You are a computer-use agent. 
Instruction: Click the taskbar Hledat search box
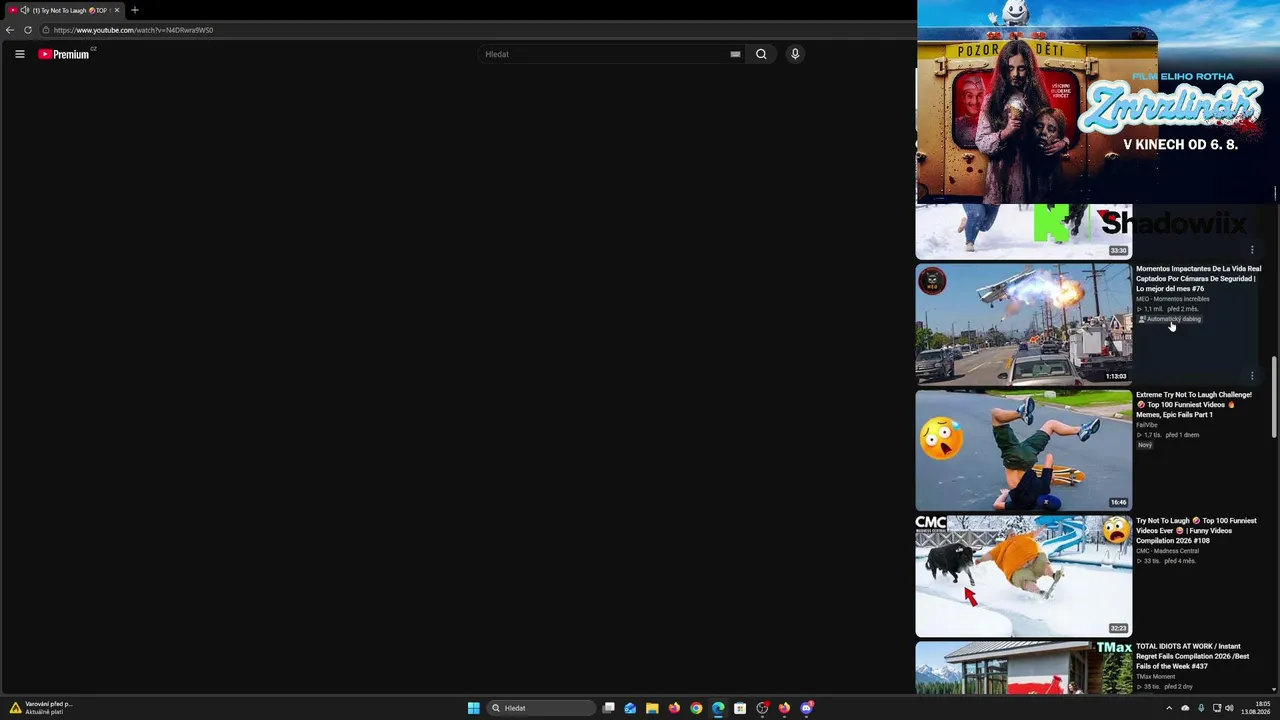point(541,708)
